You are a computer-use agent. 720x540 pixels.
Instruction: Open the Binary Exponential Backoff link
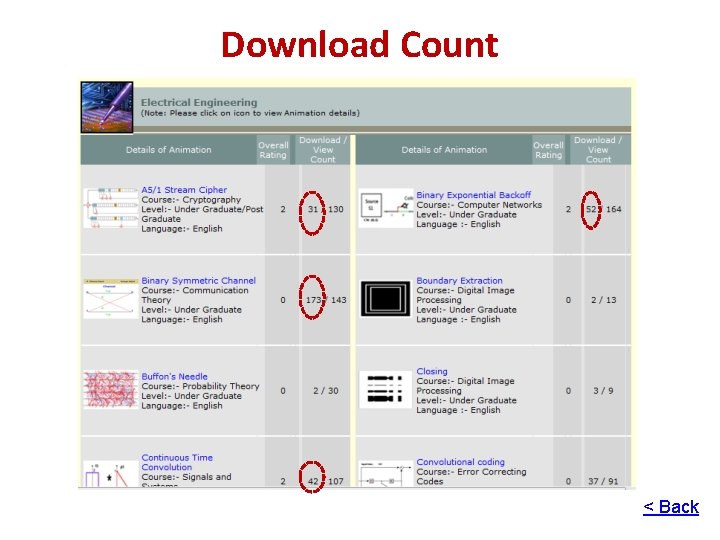click(473, 195)
